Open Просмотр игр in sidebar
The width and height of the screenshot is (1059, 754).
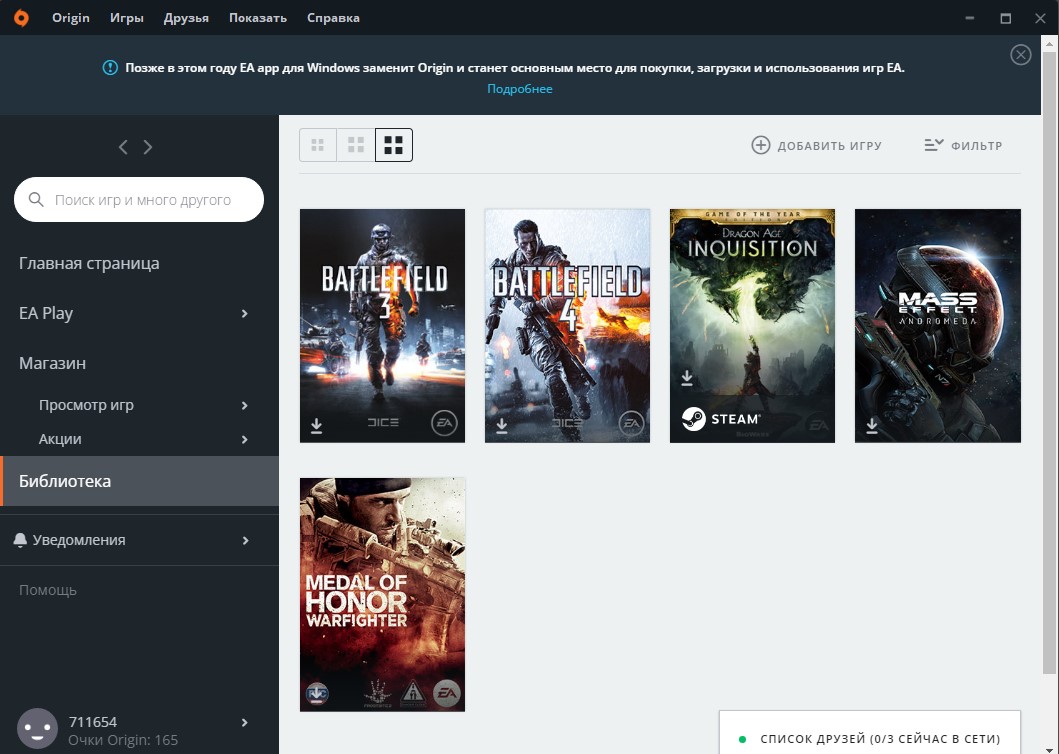point(86,405)
